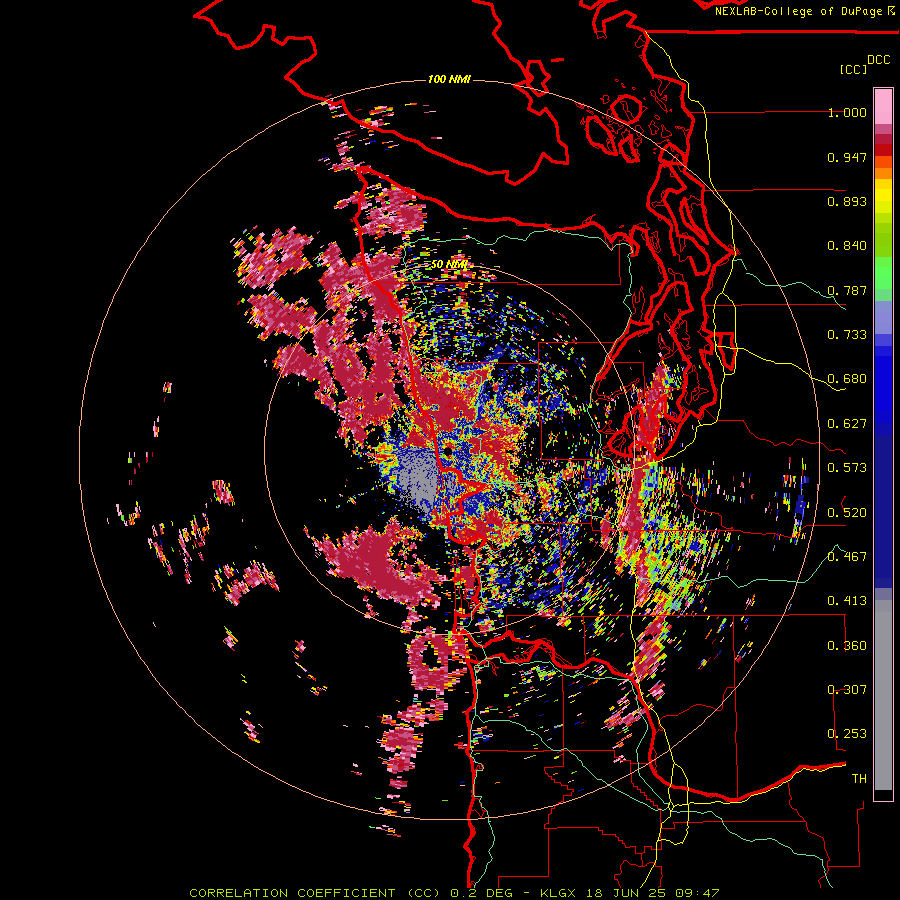This screenshot has height=900, width=900.
Task: Click the 1.000 value on the color scale
Action: (847, 112)
